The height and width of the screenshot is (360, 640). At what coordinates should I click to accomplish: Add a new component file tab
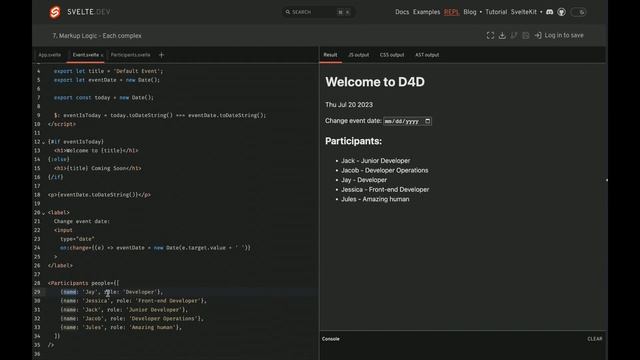pyautogui.click(x=161, y=55)
